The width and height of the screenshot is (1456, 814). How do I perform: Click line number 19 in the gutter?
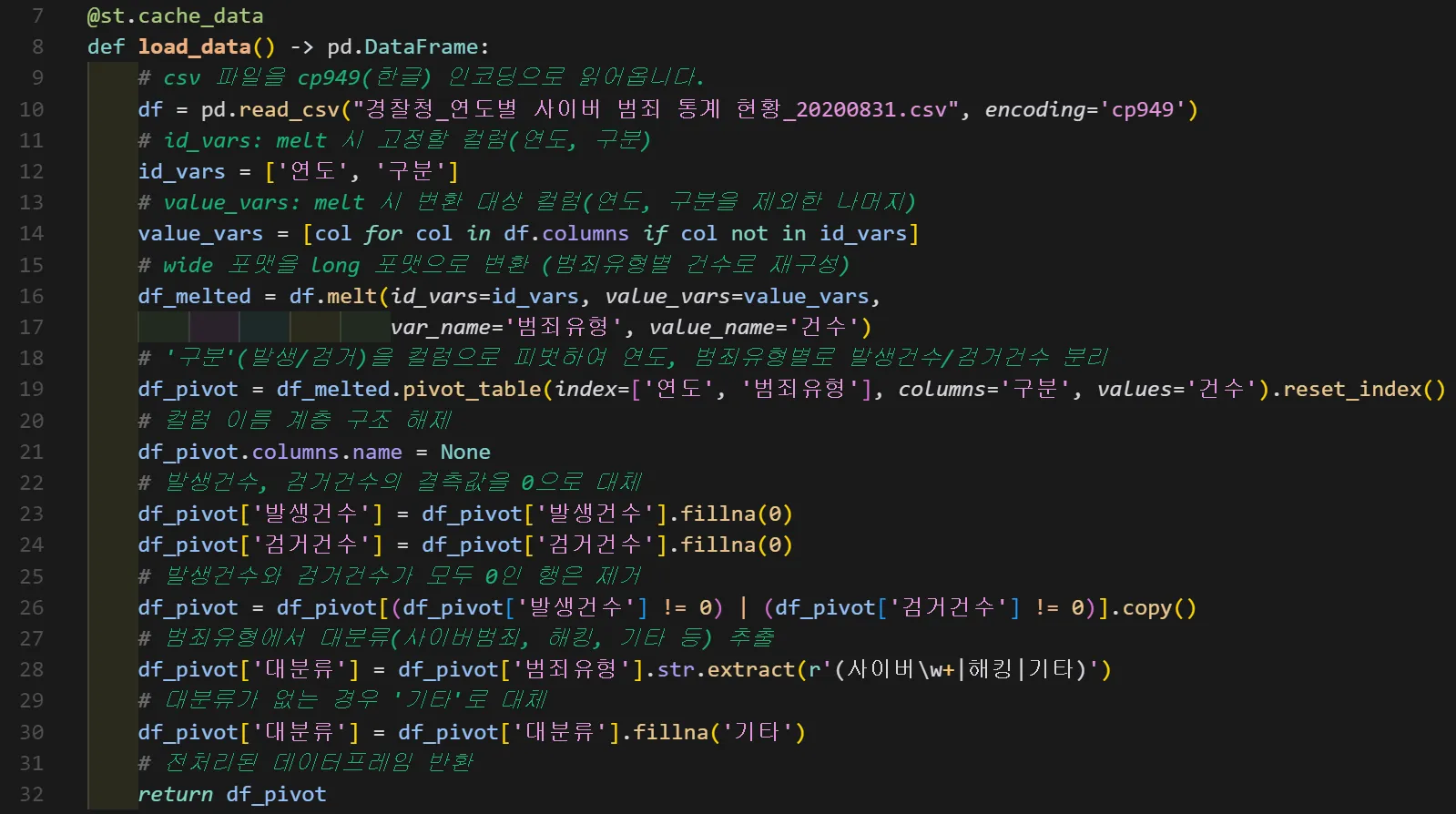(x=31, y=389)
